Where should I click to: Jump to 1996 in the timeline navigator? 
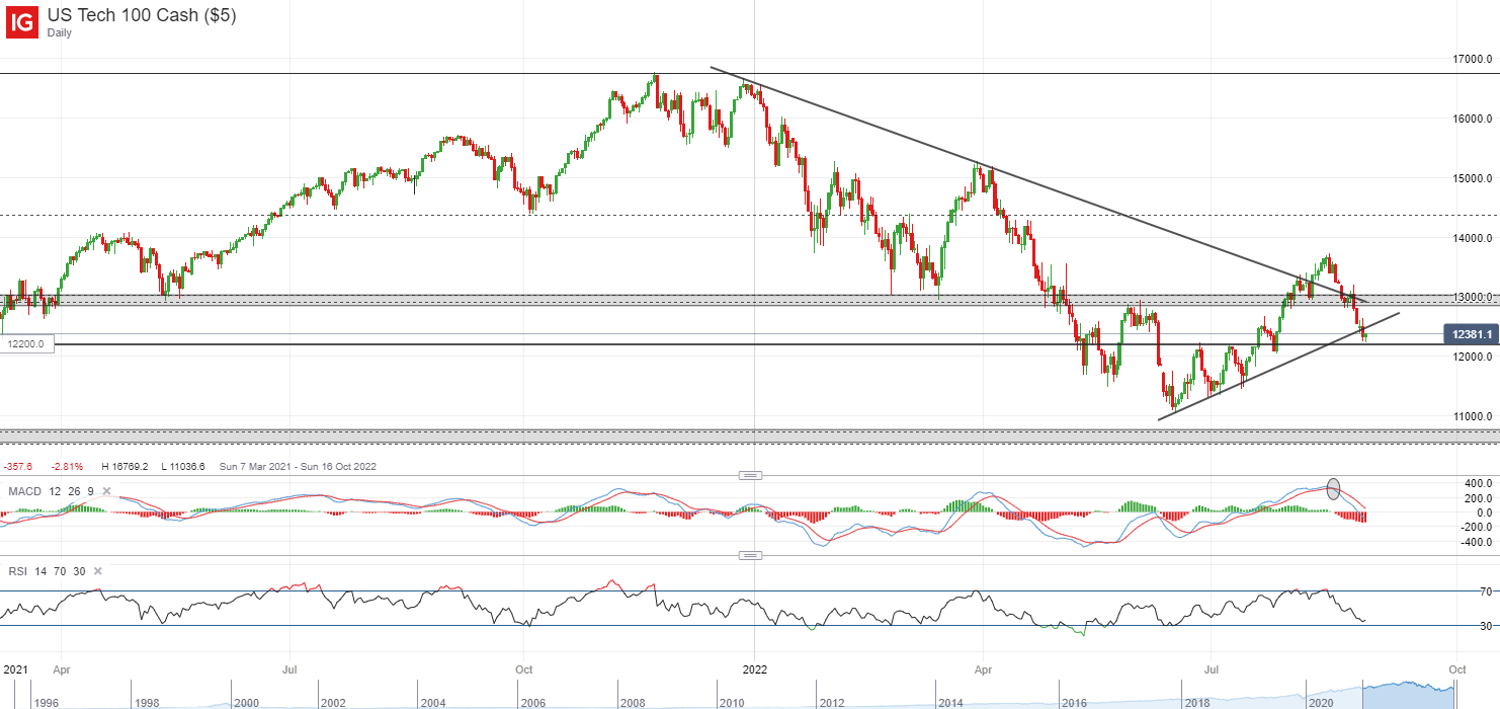click(46, 703)
